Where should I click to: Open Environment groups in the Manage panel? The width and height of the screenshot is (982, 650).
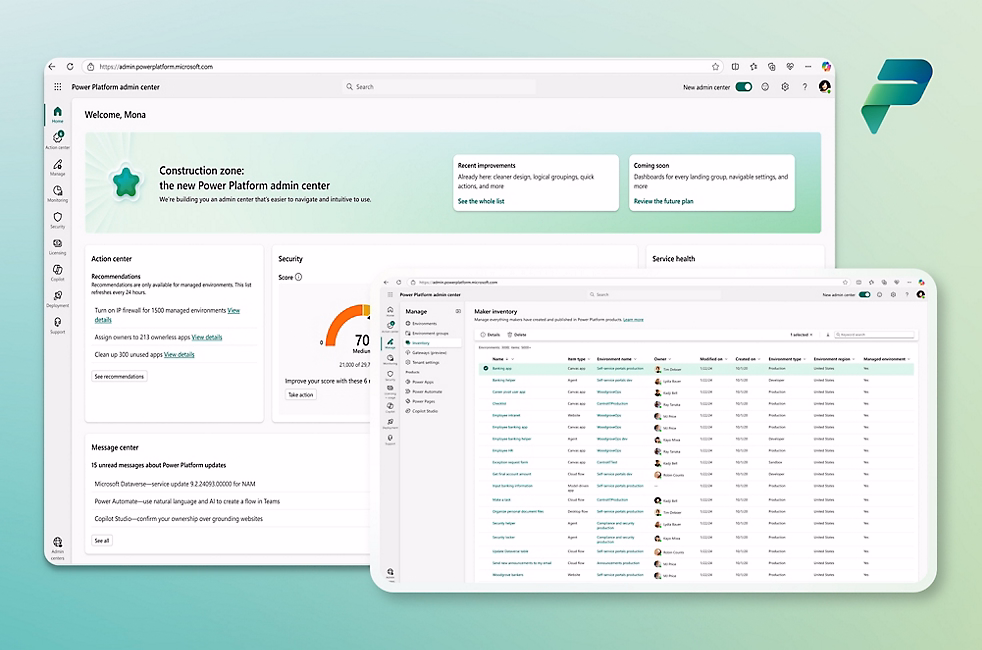coord(426,333)
